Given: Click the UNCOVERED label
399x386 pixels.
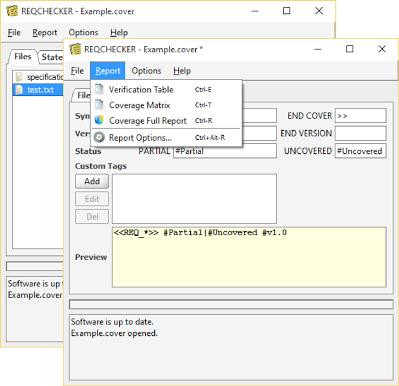Looking at the screenshot, I should [x=308, y=151].
